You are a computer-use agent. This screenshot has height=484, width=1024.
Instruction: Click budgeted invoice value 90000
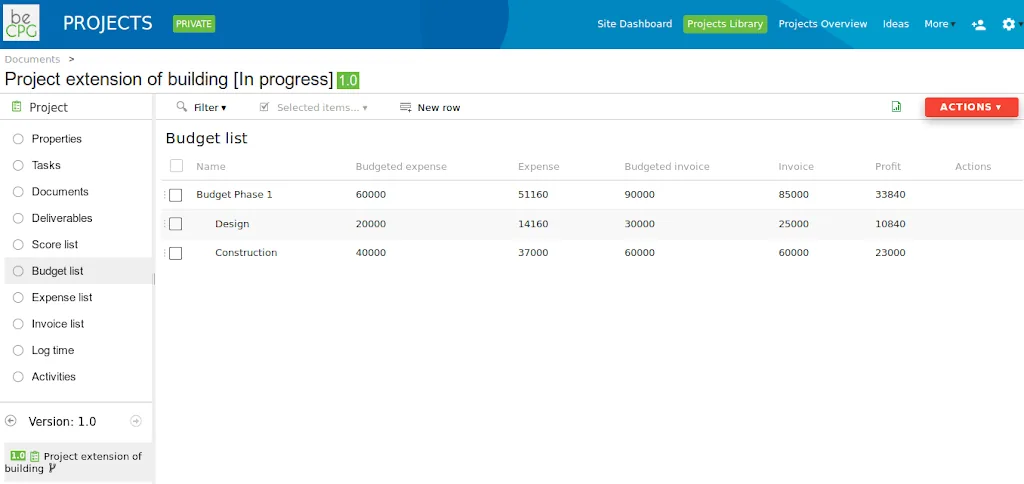click(639, 195)
